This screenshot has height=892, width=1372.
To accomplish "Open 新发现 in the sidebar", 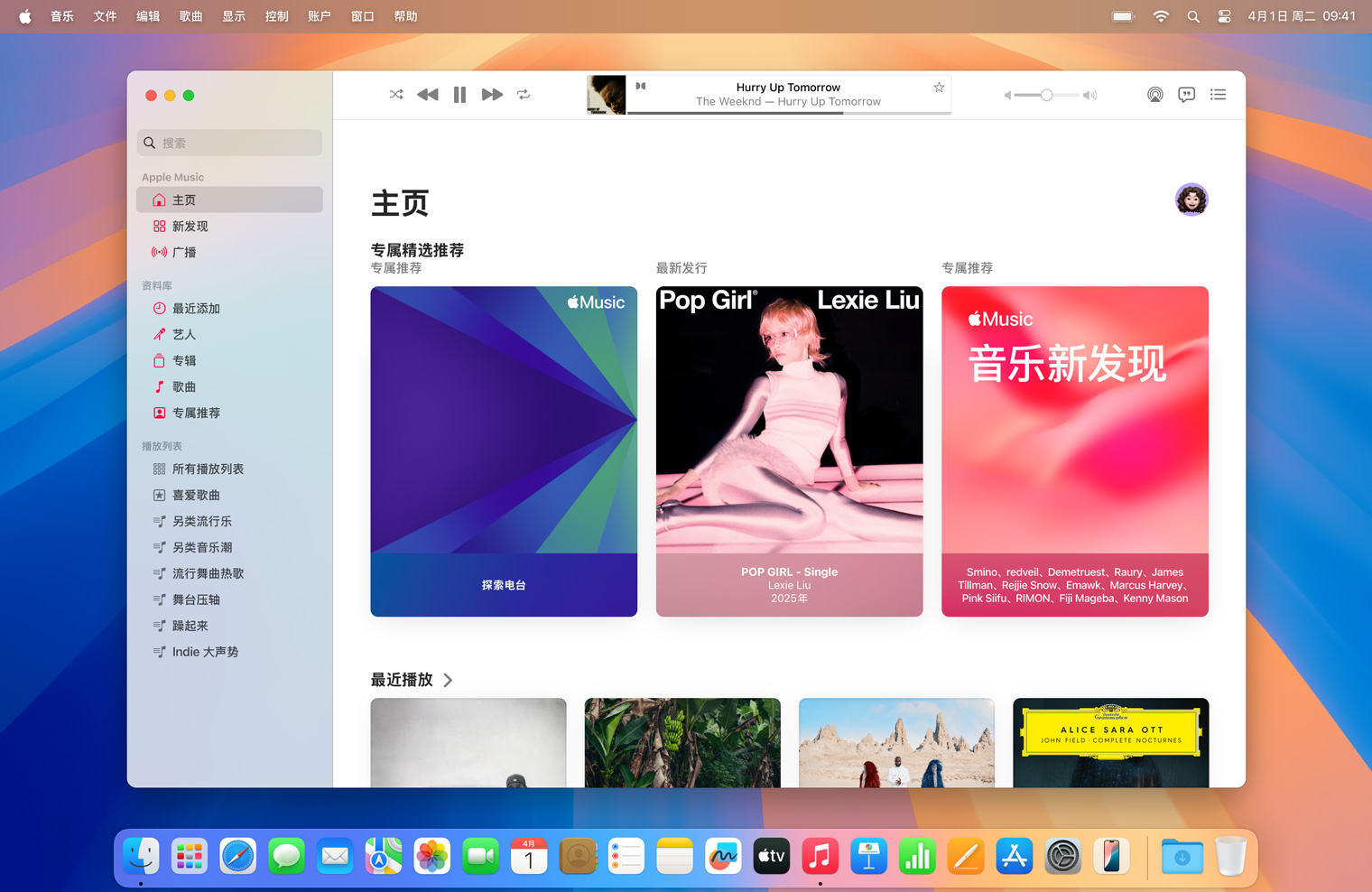I will click(190, 227).
